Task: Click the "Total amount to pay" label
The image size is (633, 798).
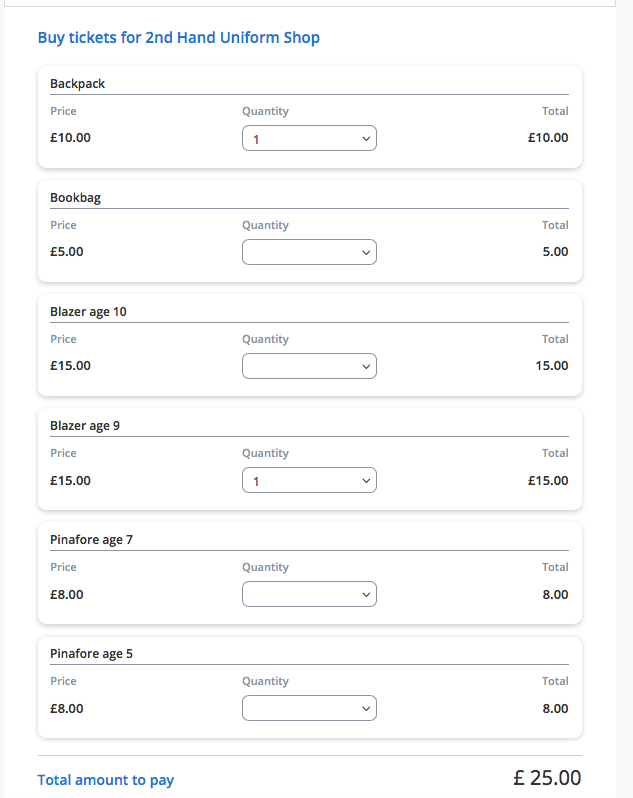Action: tap(106, 780)
